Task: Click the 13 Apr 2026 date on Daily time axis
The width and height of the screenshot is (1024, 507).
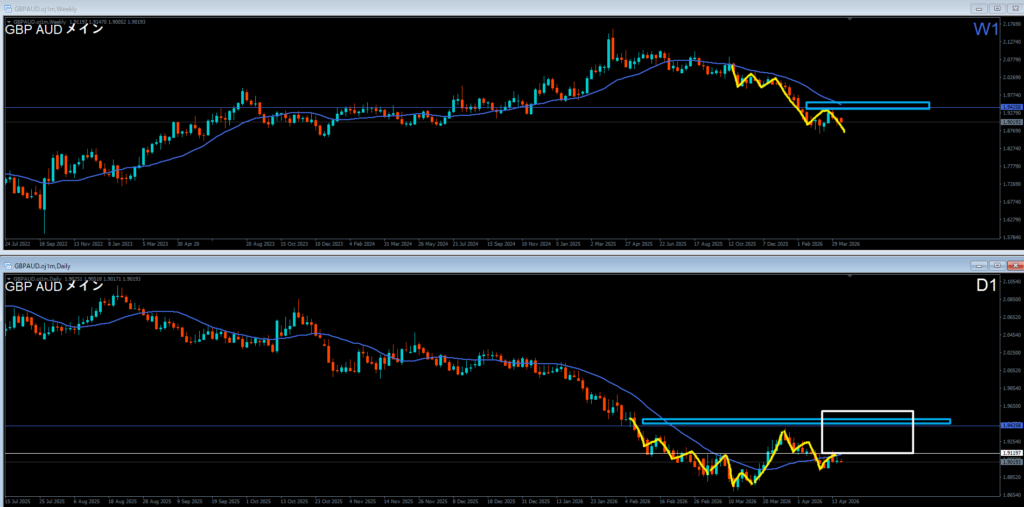Action: (x=845, y=500)
